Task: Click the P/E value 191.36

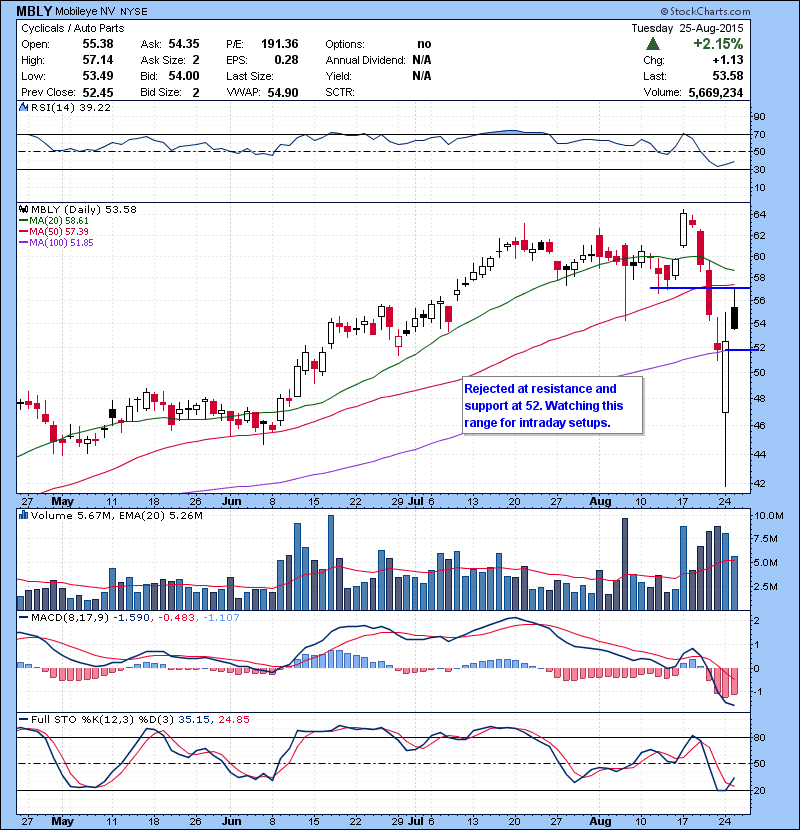Action: coord(280,44)
